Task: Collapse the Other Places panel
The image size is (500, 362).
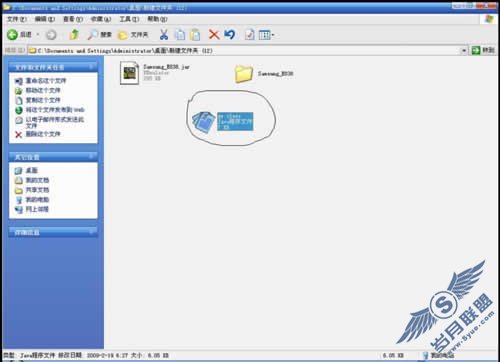Action: (x=91, y=156)
